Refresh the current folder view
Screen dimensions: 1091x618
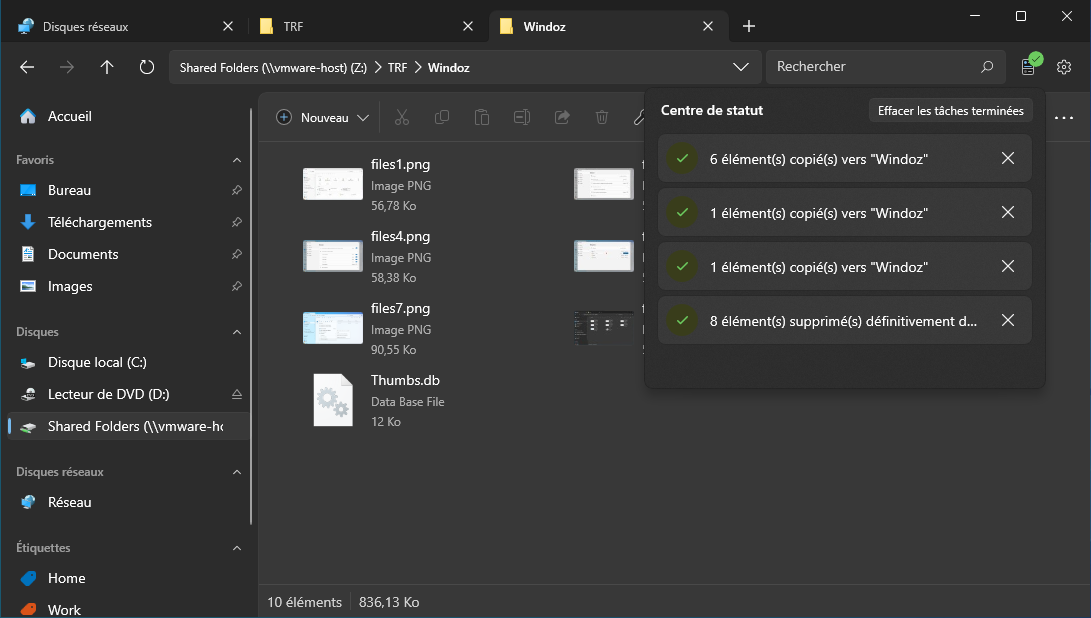[x=147, y=67]
